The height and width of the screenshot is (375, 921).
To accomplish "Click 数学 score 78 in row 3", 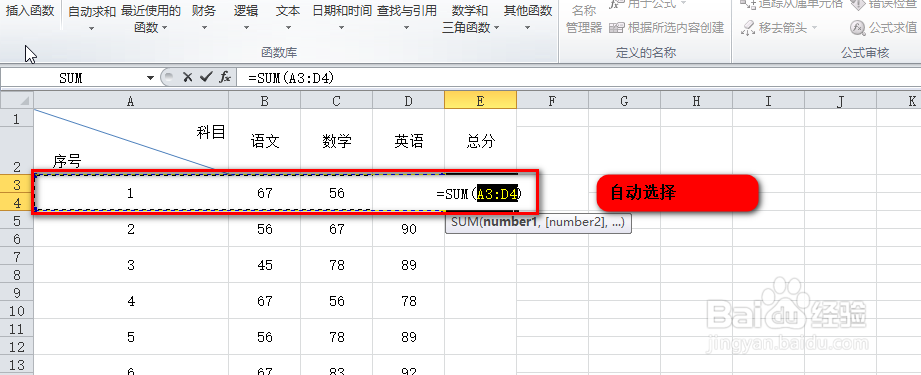I will 337,265.
